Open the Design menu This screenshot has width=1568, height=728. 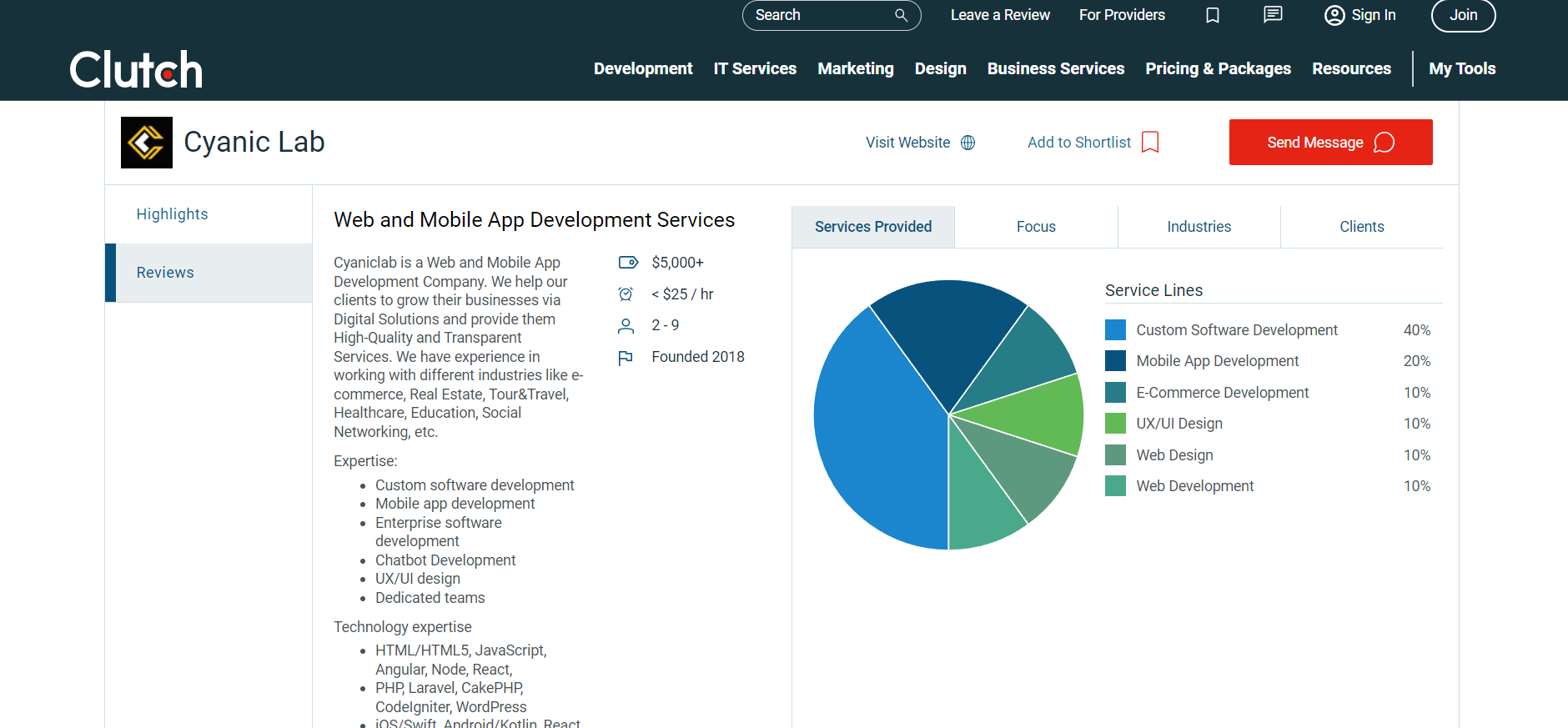941,68
